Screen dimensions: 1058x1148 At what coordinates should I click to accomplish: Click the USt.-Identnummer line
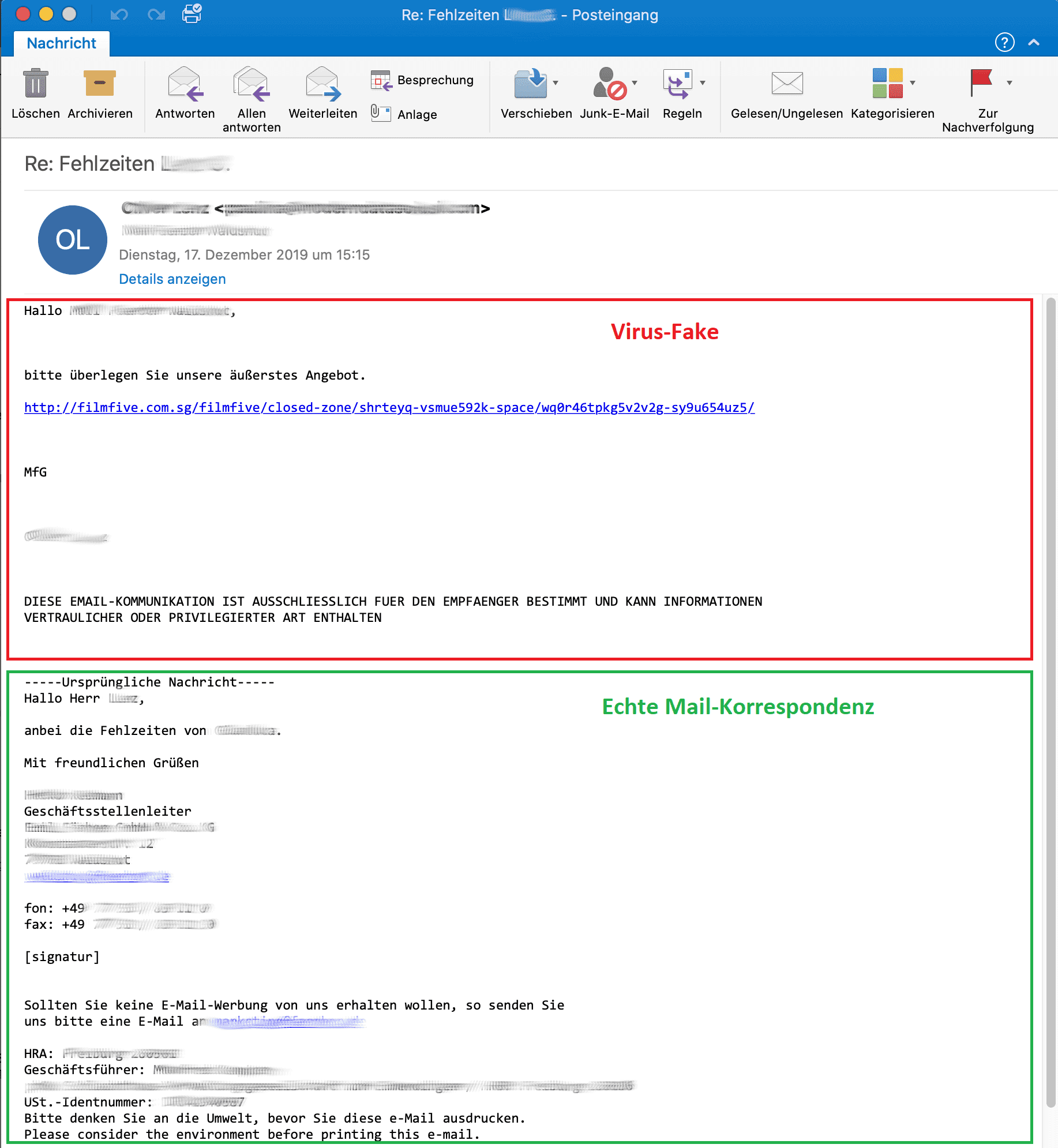tap(134, 1102)
